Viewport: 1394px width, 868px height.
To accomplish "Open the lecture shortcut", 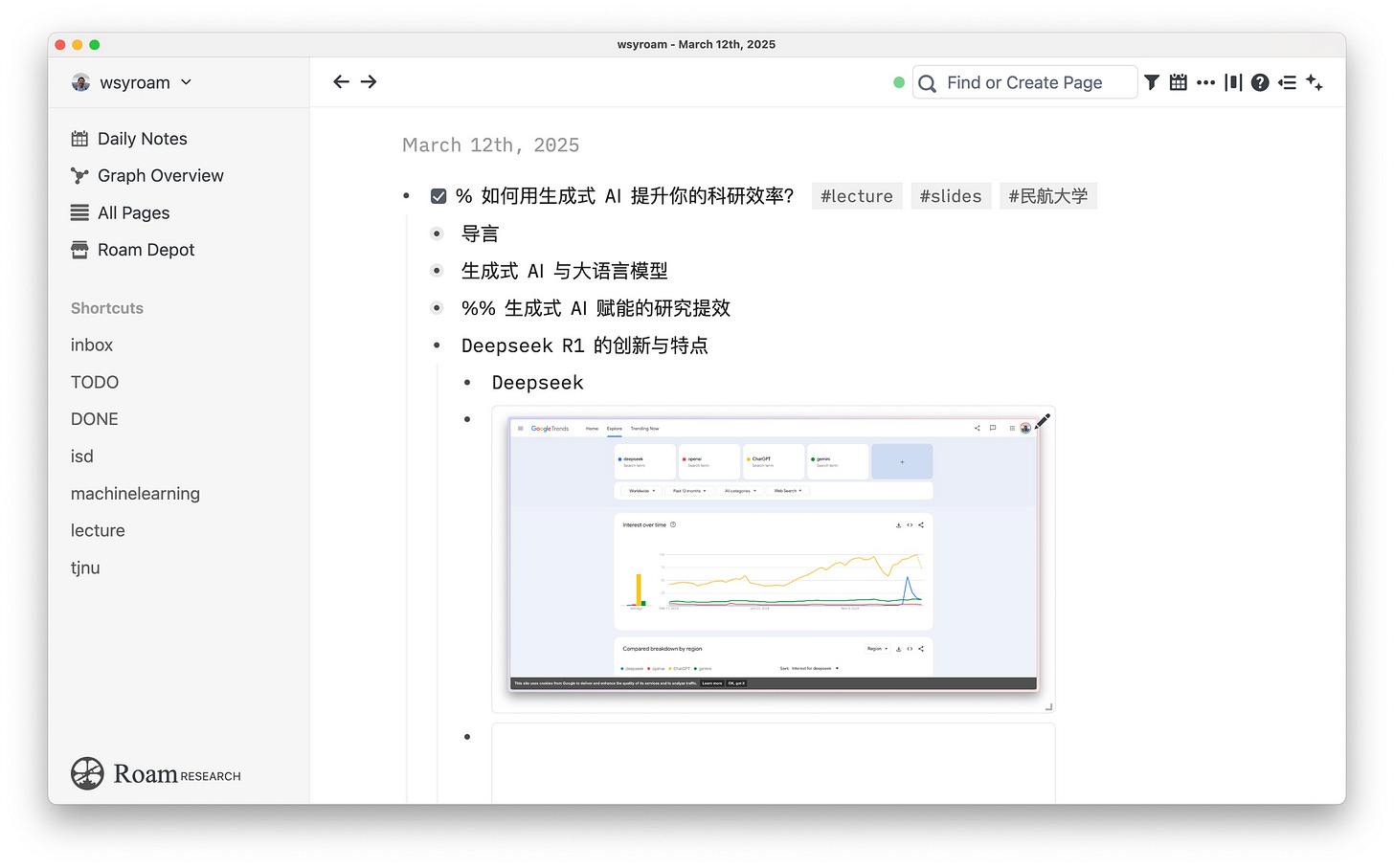I will (98, 531).
